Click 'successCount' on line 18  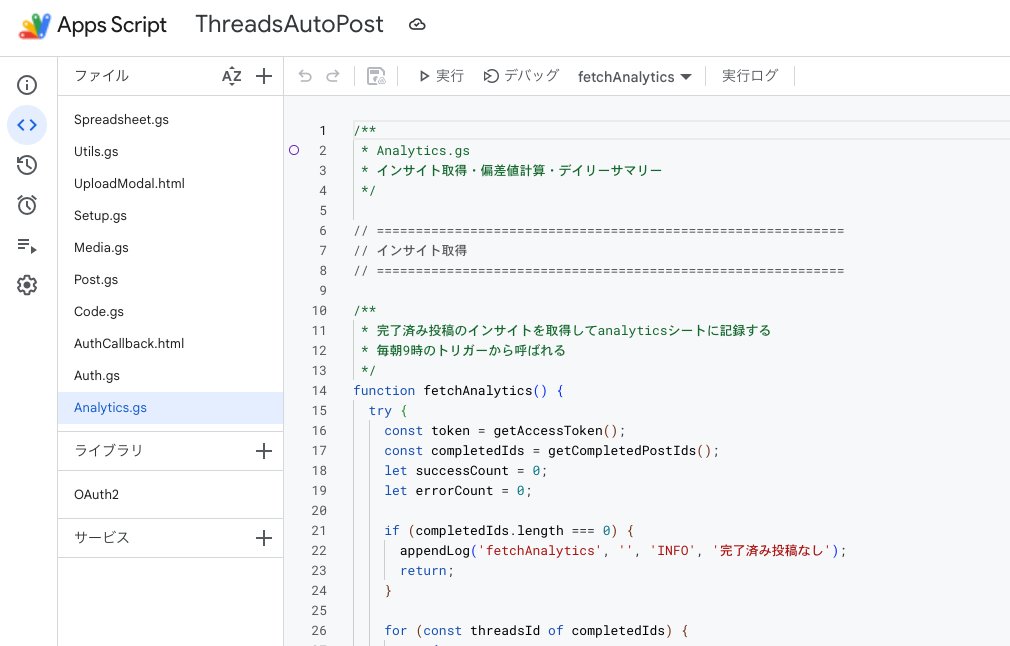462,470
